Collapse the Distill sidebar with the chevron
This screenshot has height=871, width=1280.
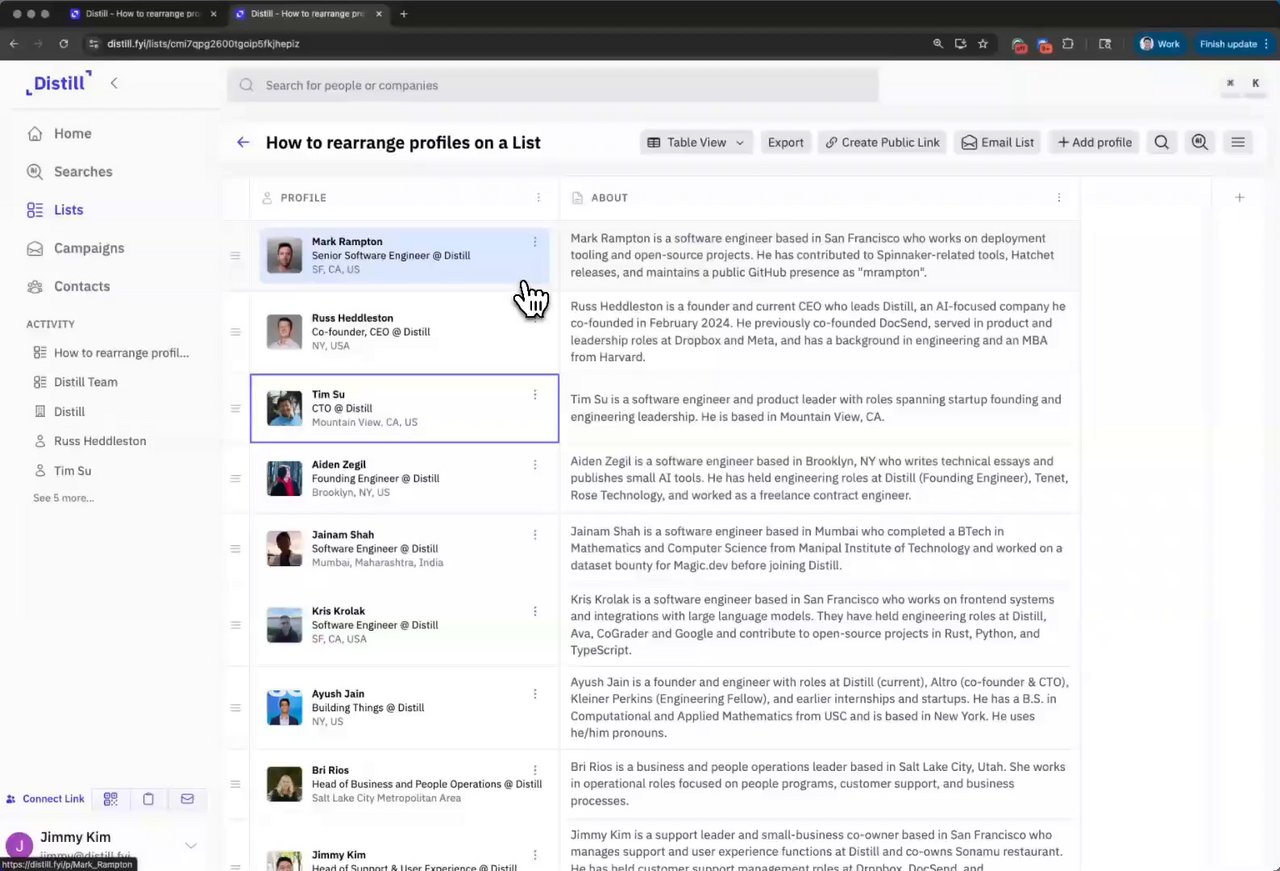(114, 83)
